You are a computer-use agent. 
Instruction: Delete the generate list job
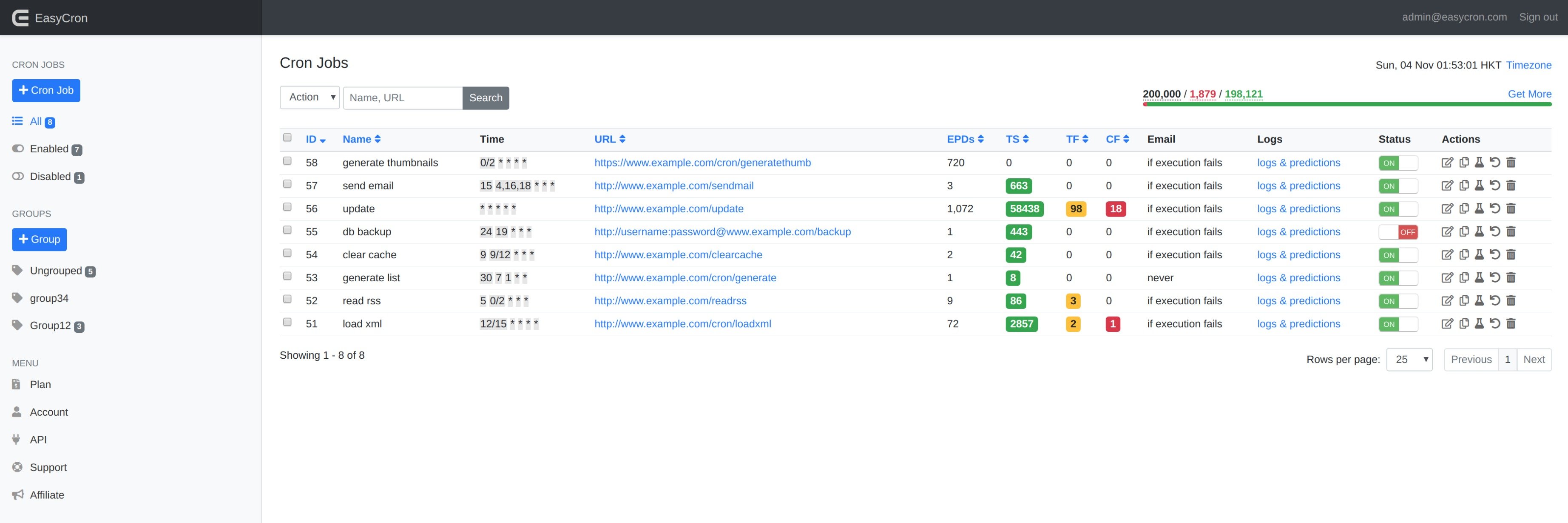1511,277
